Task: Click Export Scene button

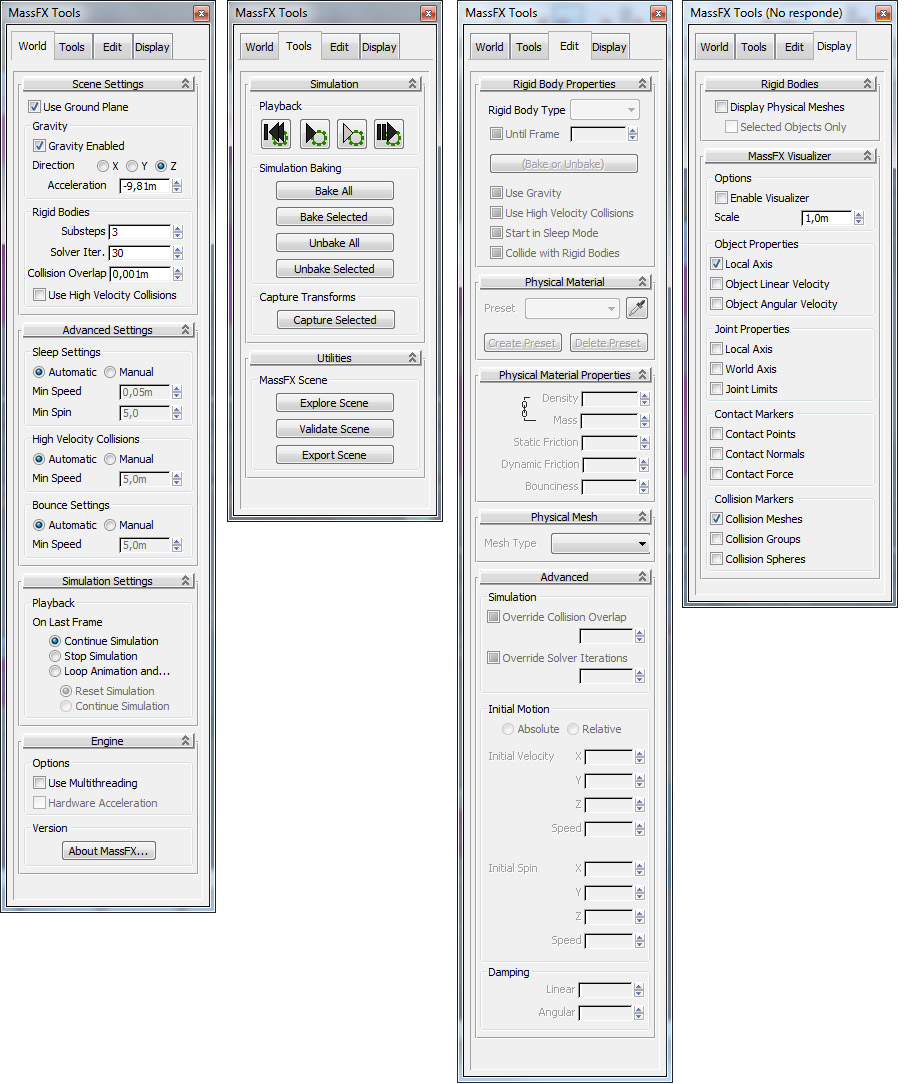Action: pyautogui.click(x=335, y=455)
